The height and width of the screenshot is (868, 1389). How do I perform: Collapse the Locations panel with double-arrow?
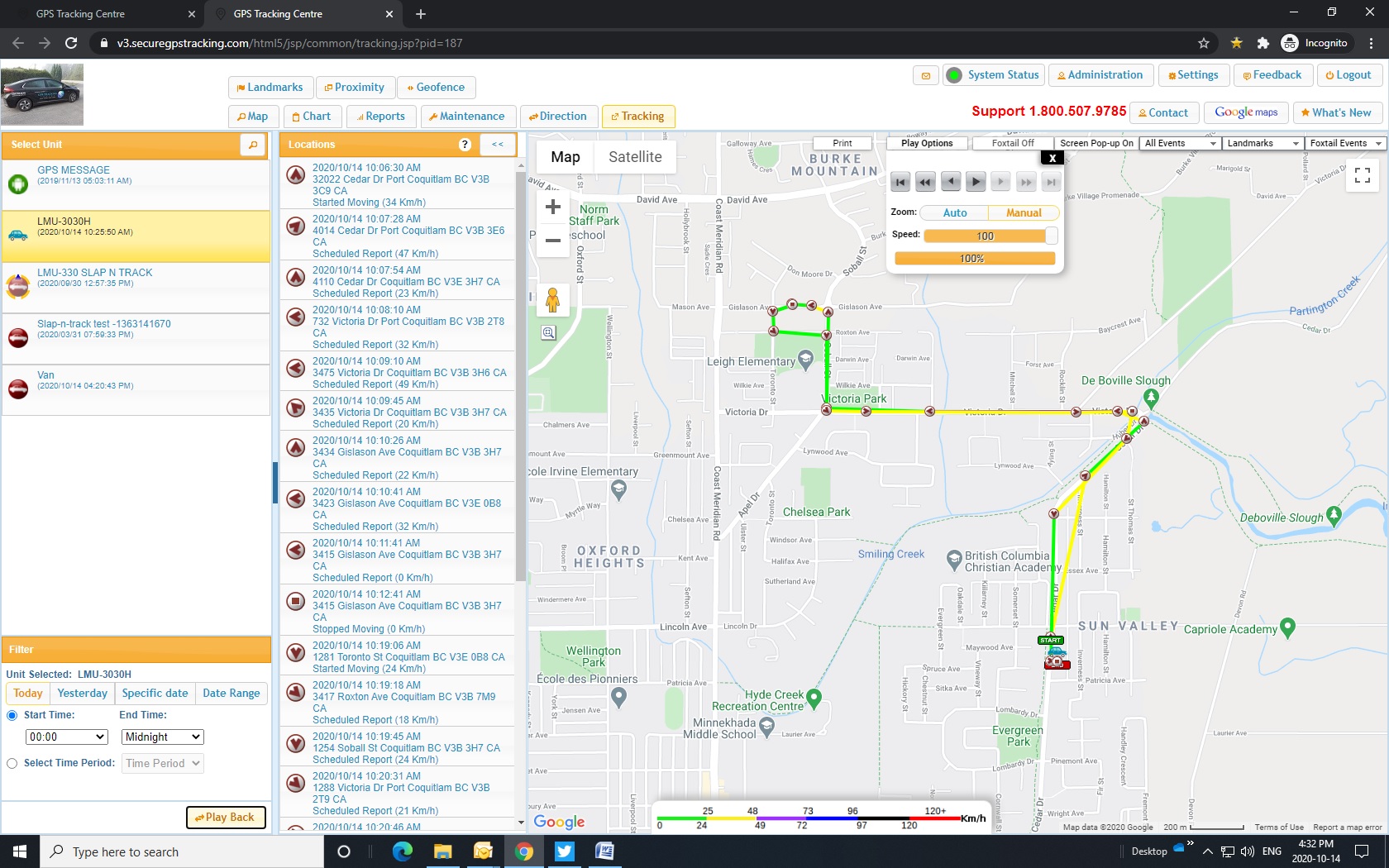click(497, 145)
